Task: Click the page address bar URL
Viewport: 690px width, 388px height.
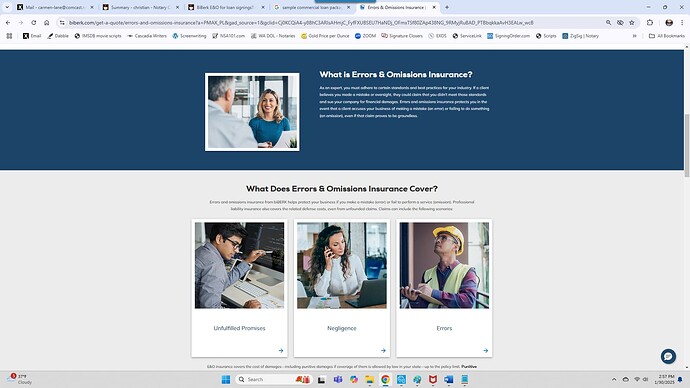Action: click(301, 22)
